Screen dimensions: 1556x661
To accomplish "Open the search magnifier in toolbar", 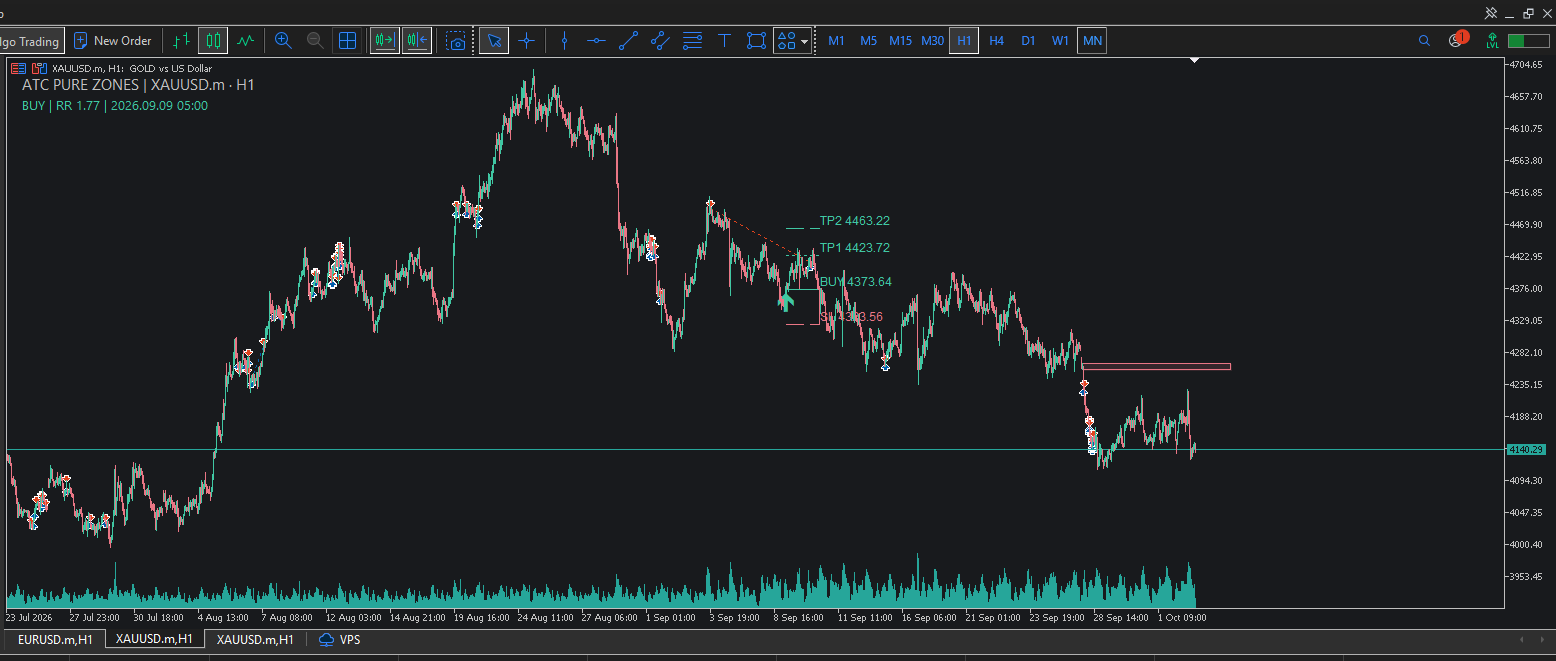I will [1424, 41].
